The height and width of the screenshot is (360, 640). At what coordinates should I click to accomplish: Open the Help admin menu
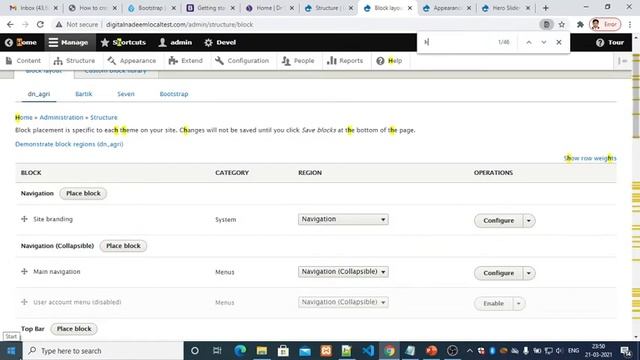389,61
